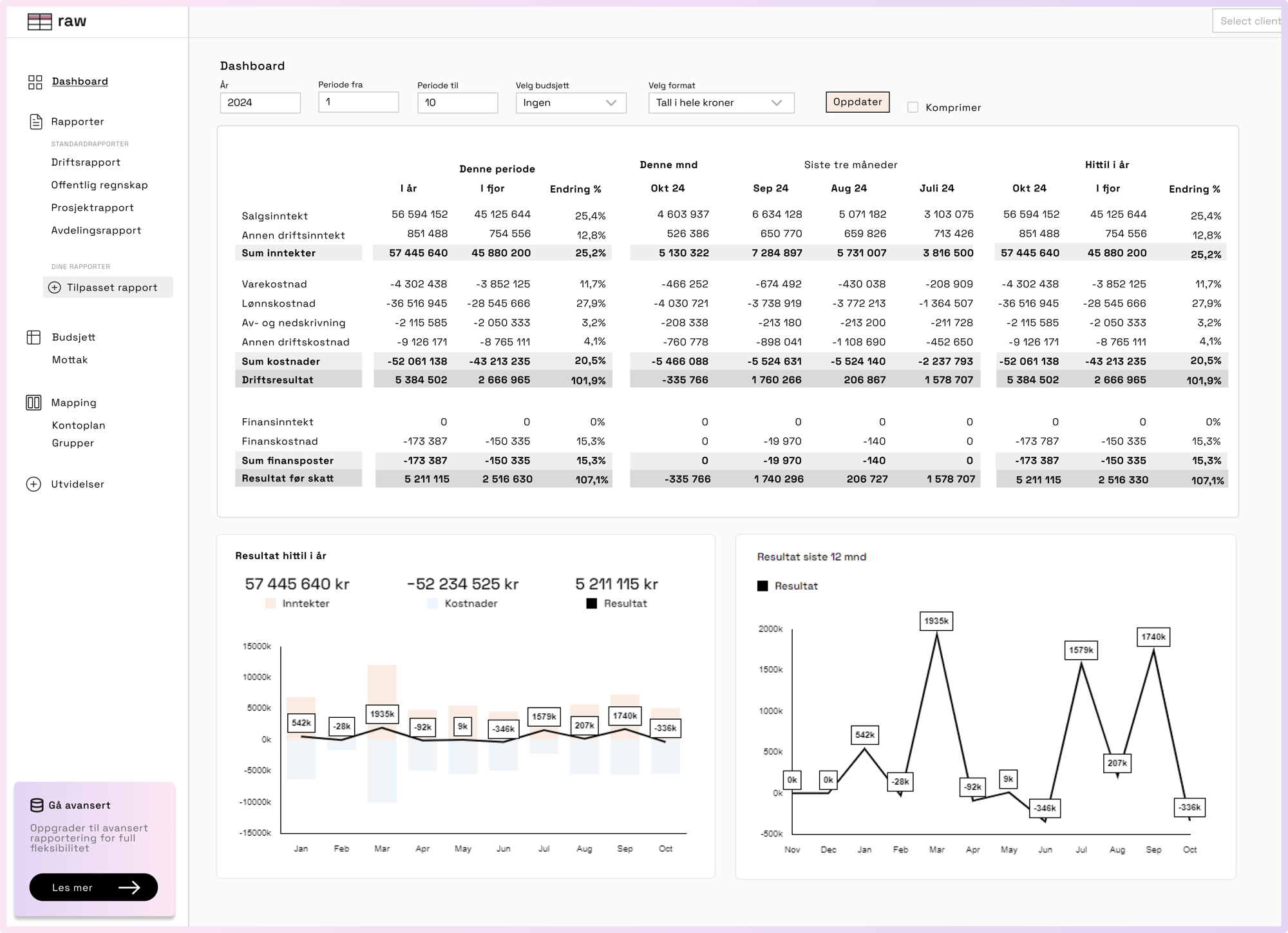Click the 542k label in Resultat hittil i år chart

[x=301, y=723]
